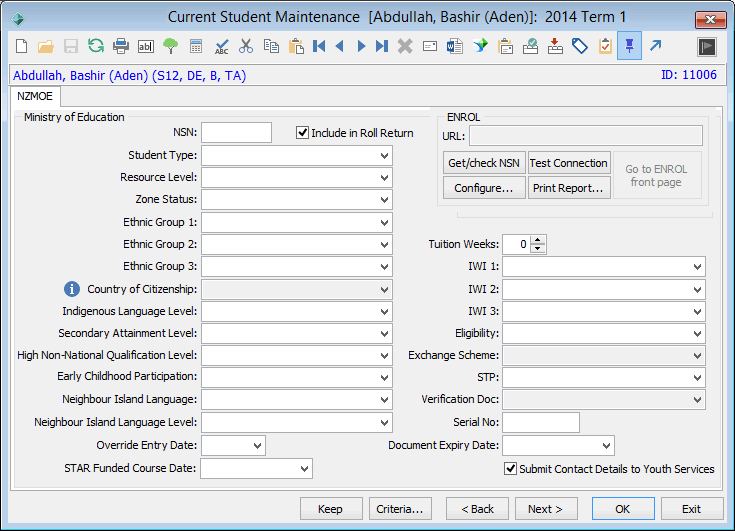Jump to first record arrow
The width and height of the screenshot is (735, 531).
319,46
